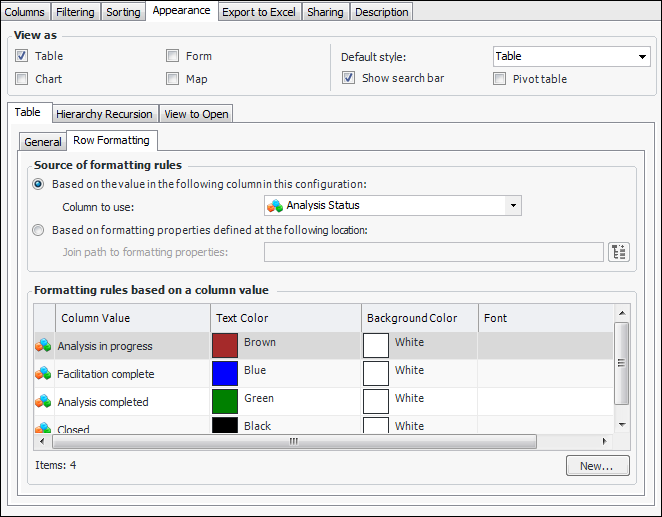Click the Green text color swatch
The image size is (662, 517).
pyautogui.click(x=225, y=401)
